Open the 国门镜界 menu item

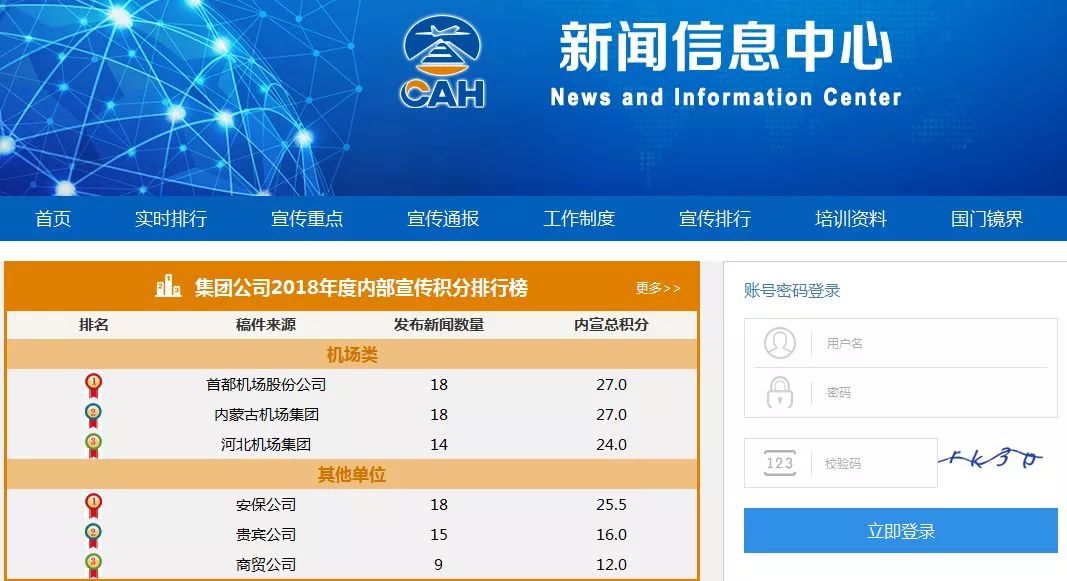986,219
